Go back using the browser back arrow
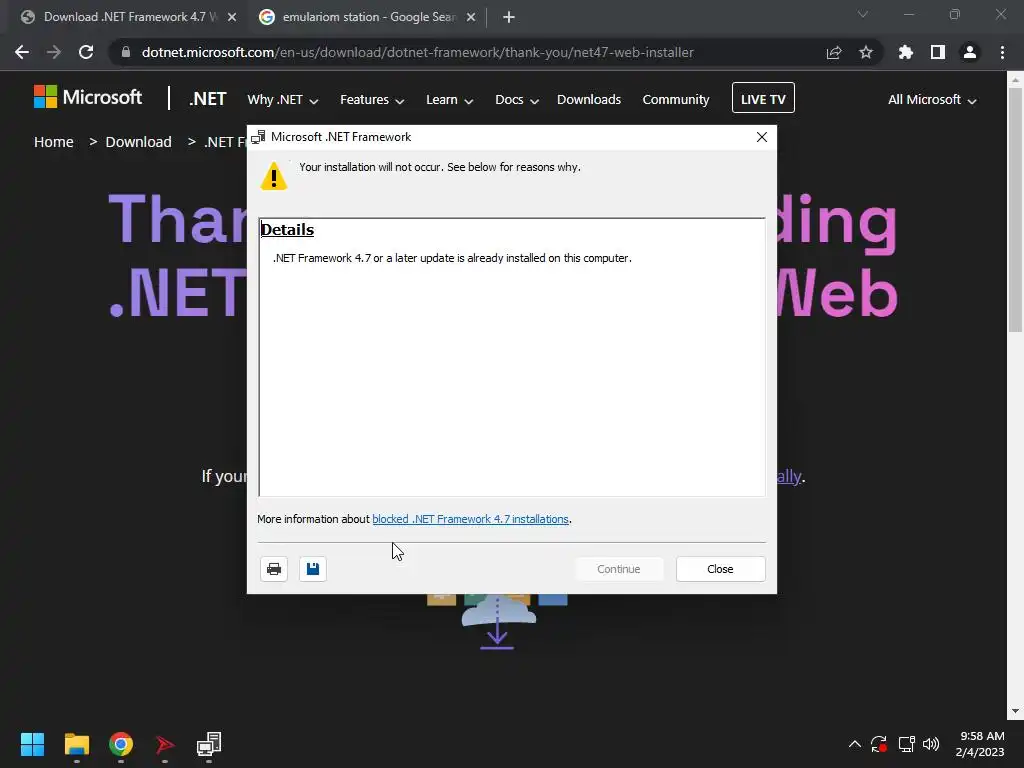This screenshot has height=768, width=1024. click(22, 52)
